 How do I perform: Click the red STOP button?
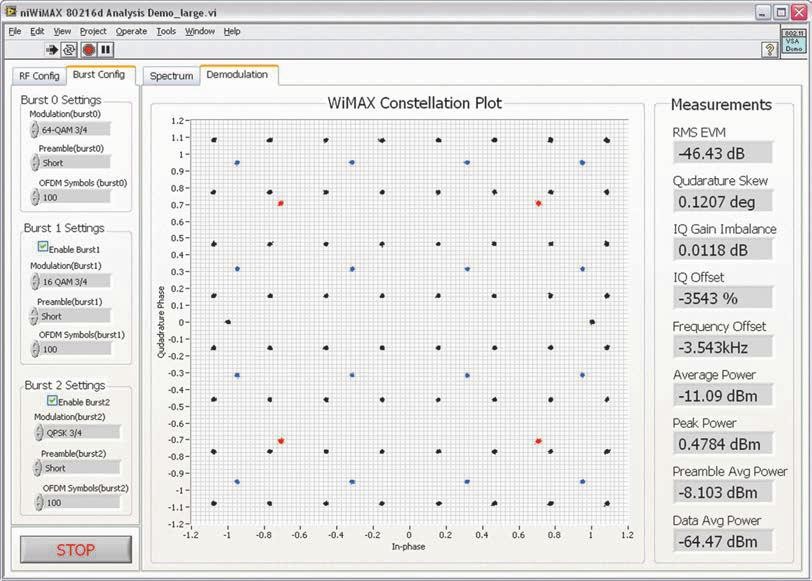[76, 549]
